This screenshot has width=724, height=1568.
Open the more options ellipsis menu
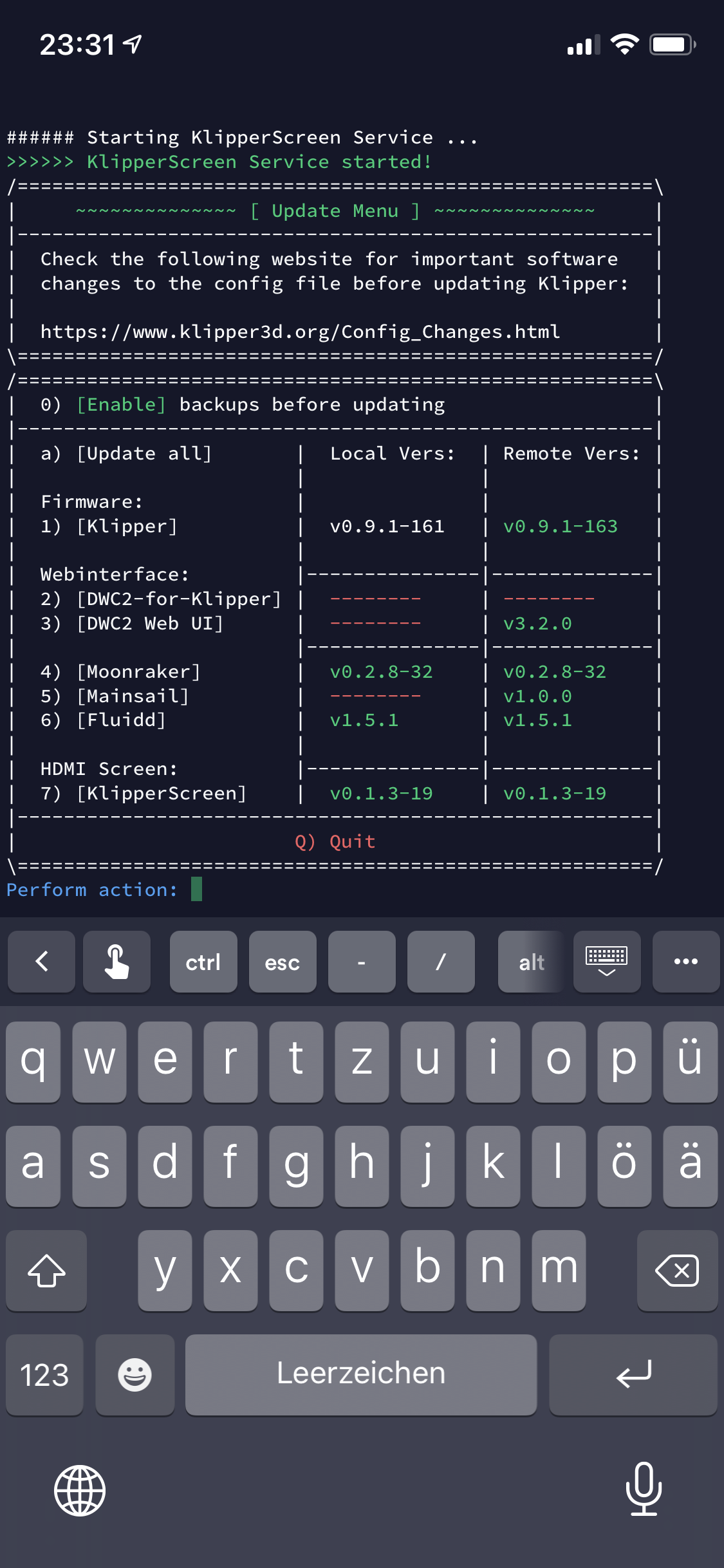[686, 962]
